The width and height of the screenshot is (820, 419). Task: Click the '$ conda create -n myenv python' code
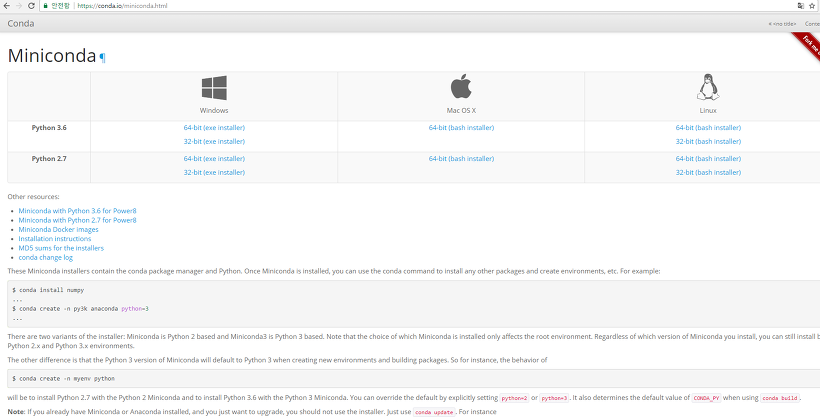[63, 378]
